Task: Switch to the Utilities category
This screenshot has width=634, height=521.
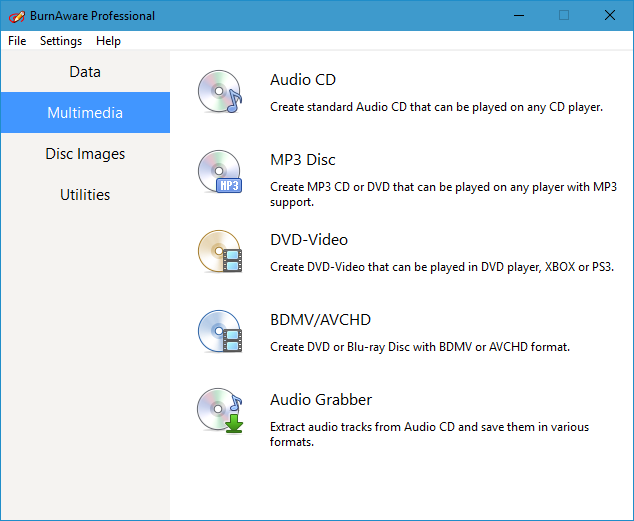Action: [x=85, y=194]
